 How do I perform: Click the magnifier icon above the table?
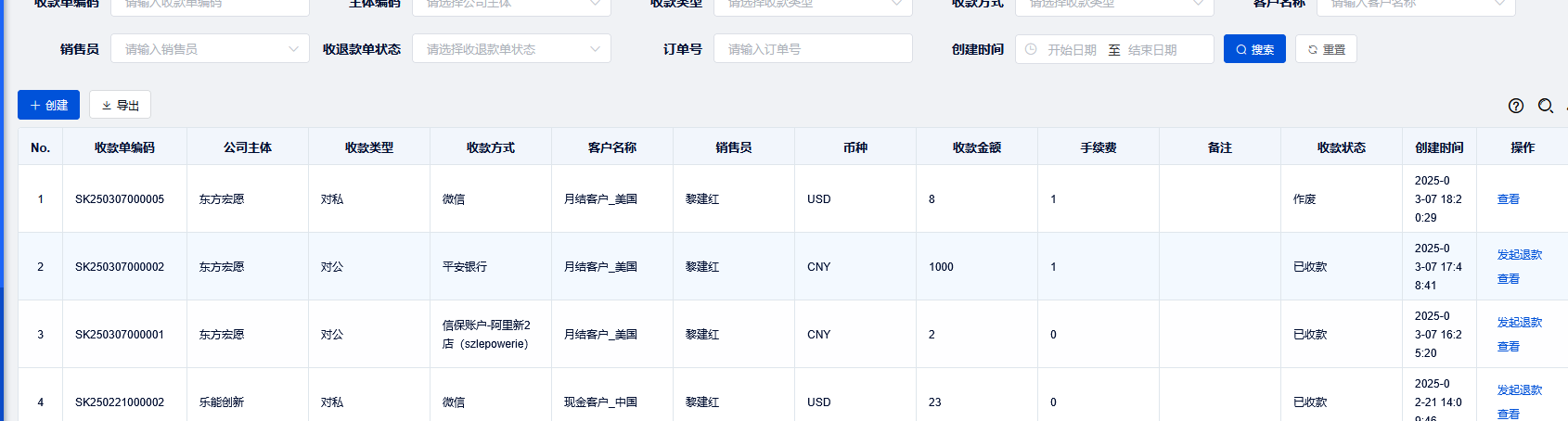pyautogui.click(x=1545, y=106)
